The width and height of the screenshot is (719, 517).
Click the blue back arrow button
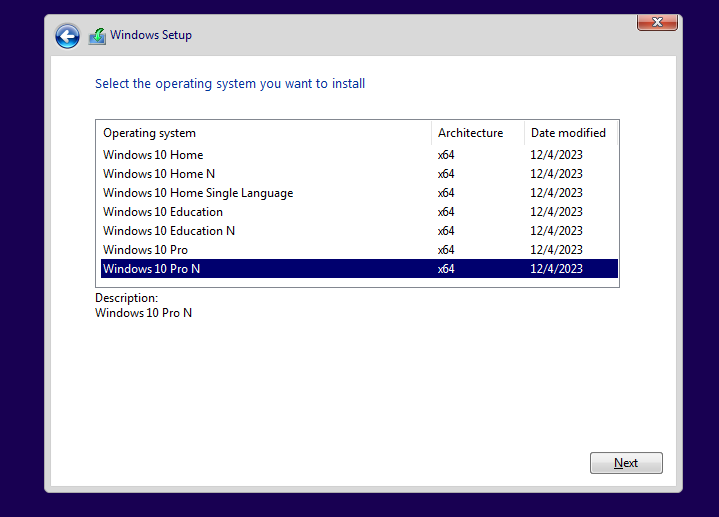pyautogui.click(x=67, y=36)
